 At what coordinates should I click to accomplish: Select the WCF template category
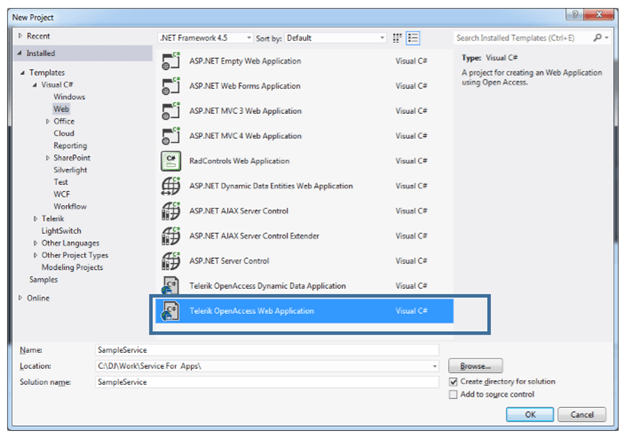pos(62,194)
